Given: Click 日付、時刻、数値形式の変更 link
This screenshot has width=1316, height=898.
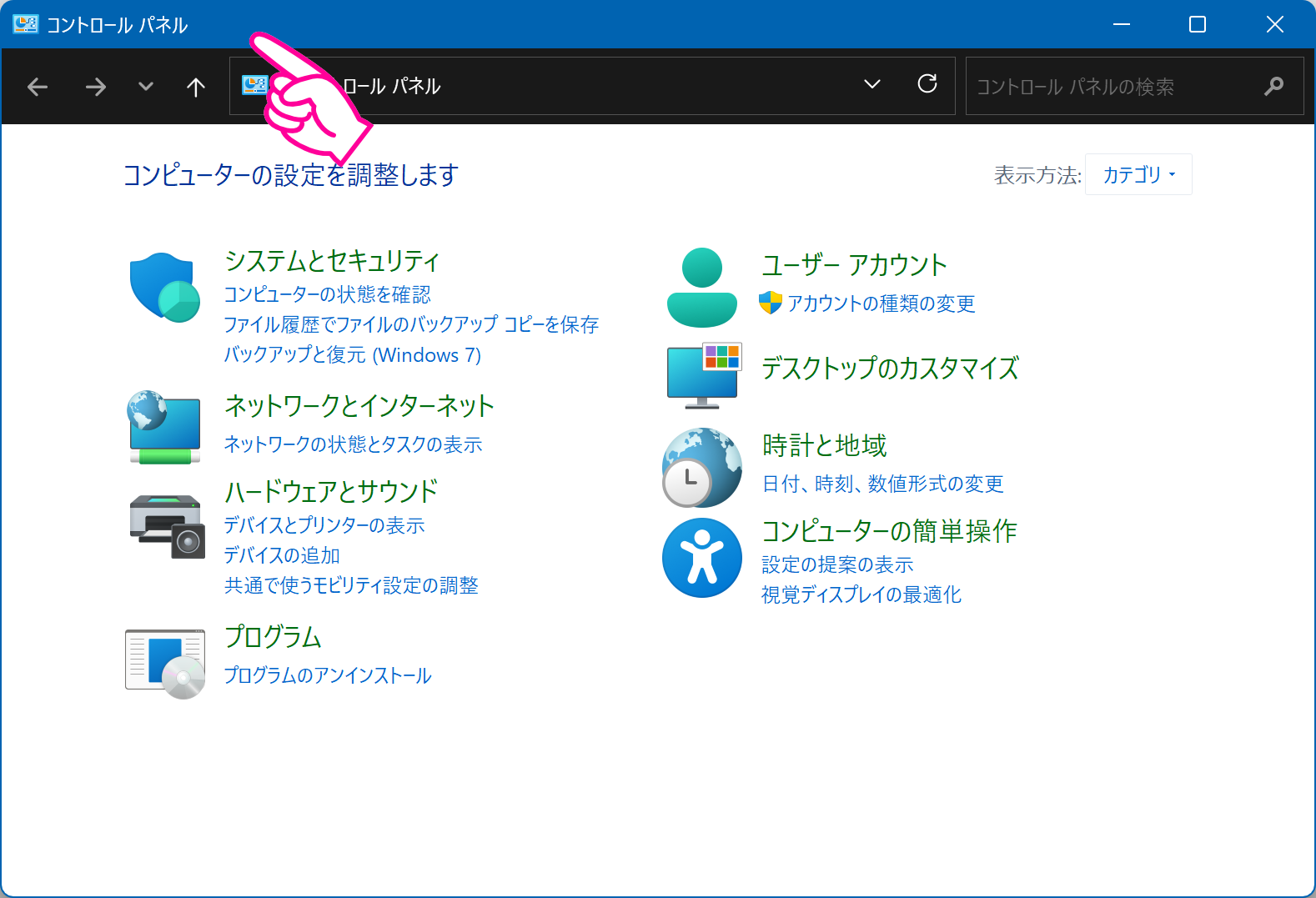Looking at the screenshot, I should pyautogui.click(x=882, y=484).
